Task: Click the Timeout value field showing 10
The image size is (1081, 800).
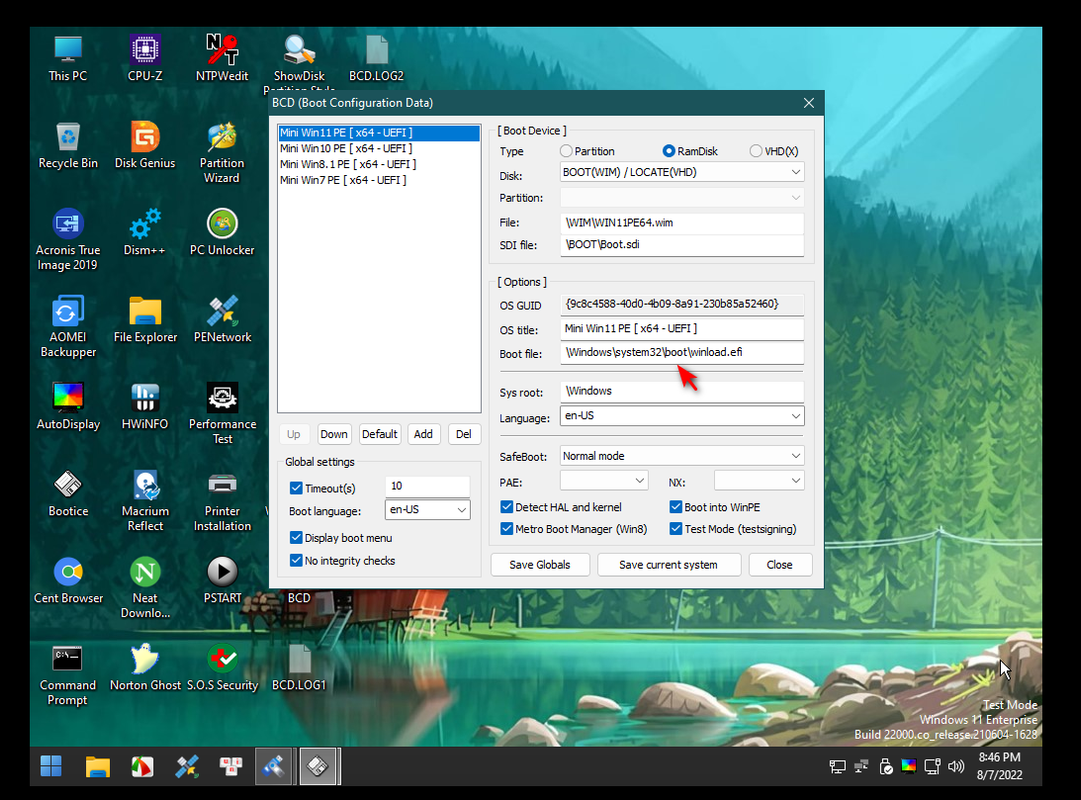Action: (x=427, y=486)
